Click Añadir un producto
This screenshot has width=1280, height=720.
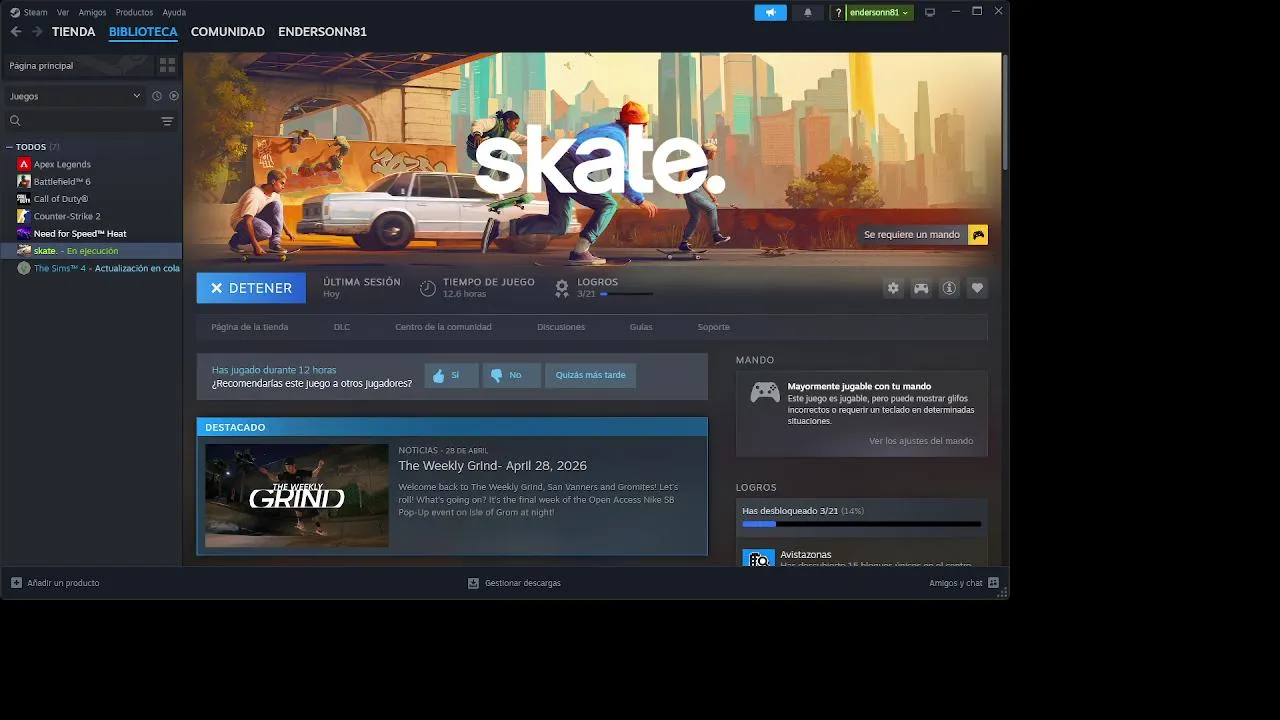[x=55, y=583]
